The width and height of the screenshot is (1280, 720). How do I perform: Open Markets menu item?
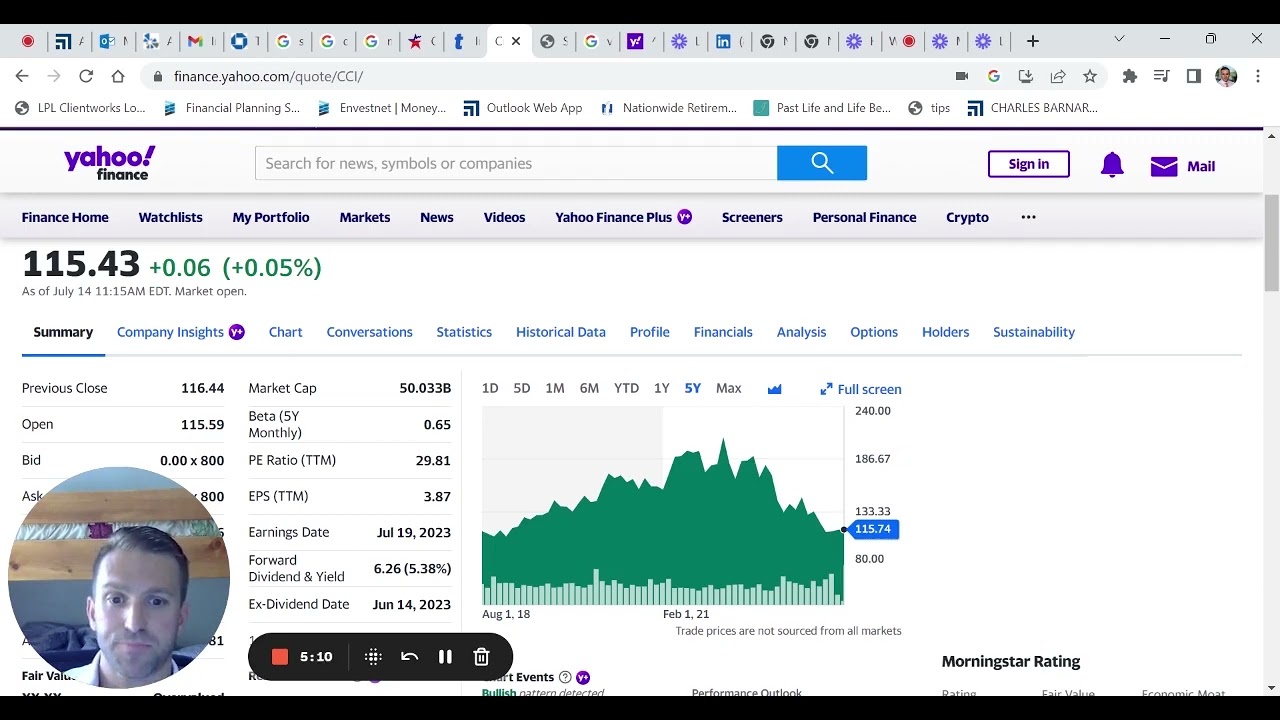tap(365, 217)
